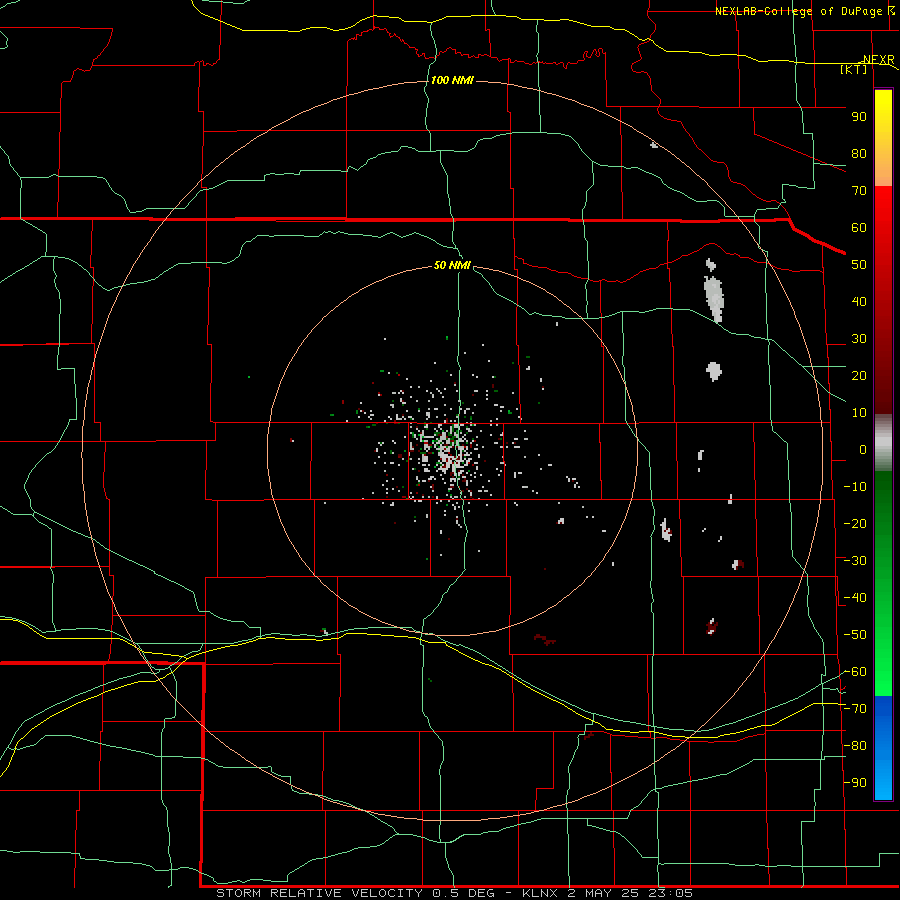900x900 pixels.
Task: Click the 0 scale label
Action: (x=863, y=449)
